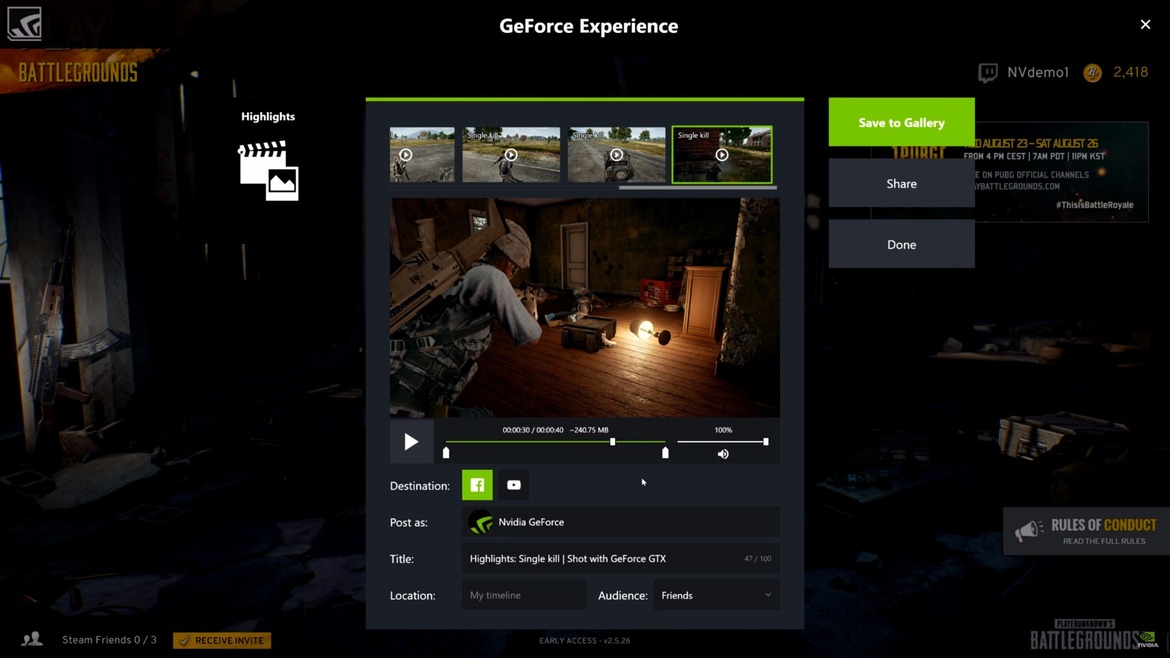This screenshot has height=658, width=1170.
Task: Click the RECEIVE INVITE button
Action: pos(222,640)
